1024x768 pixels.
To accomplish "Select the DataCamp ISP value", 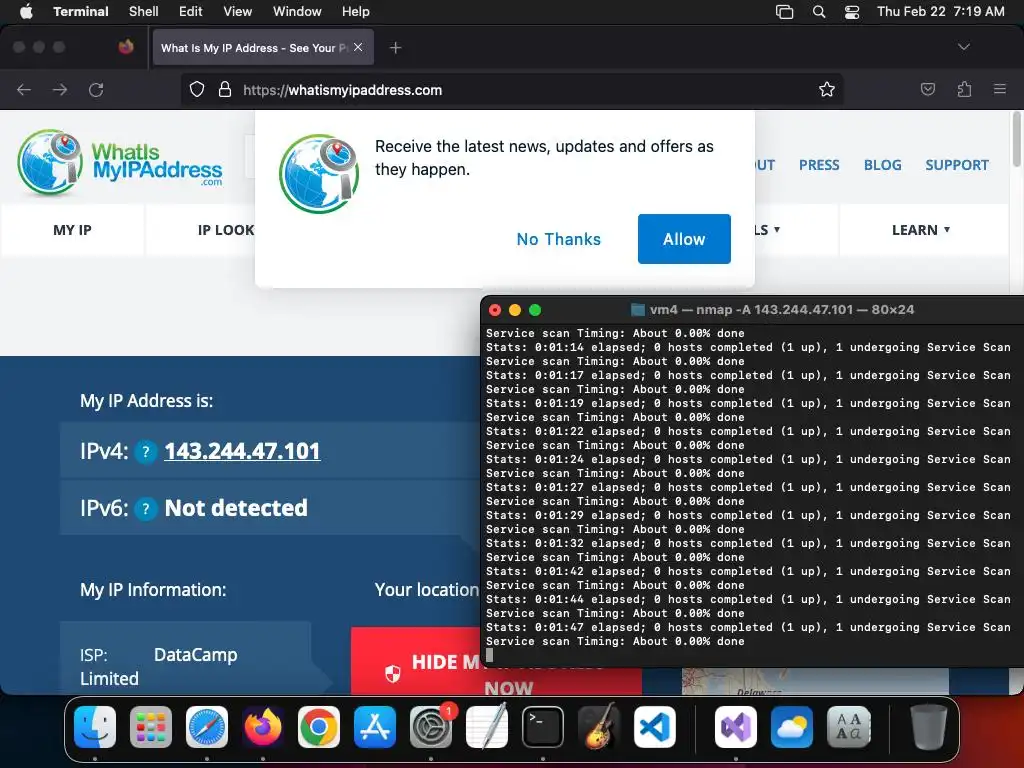I will (x=195, y=654).
